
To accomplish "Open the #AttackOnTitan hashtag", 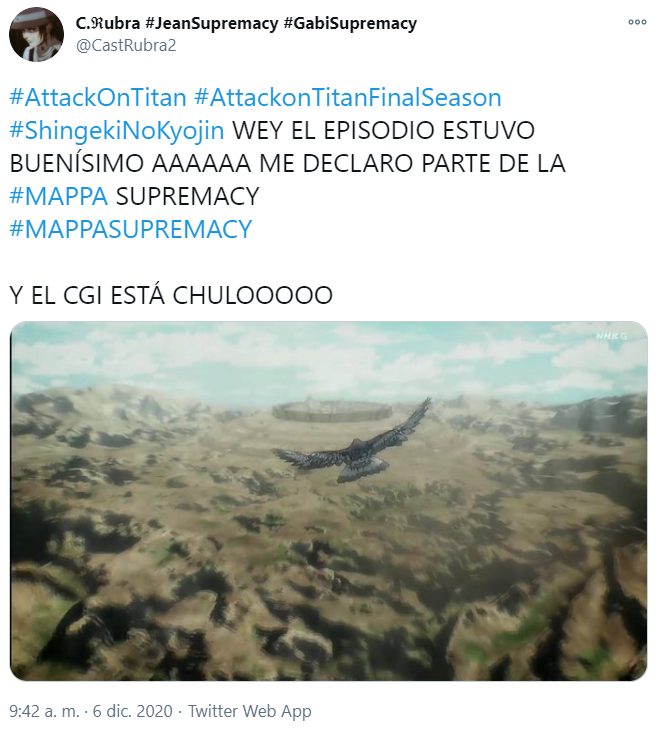I will pyautogui.click(x=98, y=97).
